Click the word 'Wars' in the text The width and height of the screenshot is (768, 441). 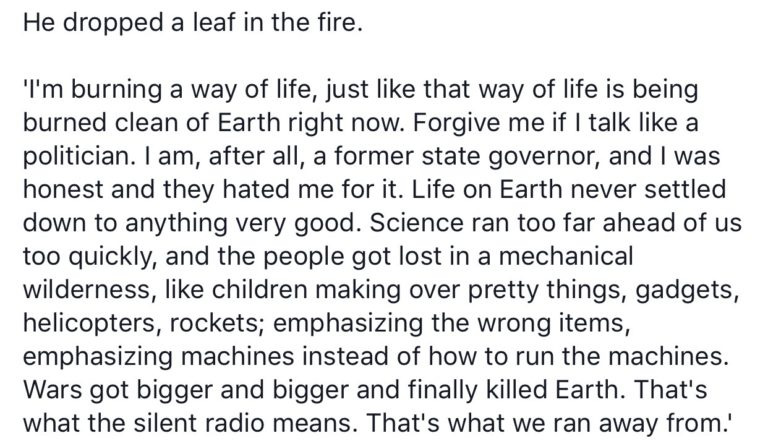[x=51, y=389]
